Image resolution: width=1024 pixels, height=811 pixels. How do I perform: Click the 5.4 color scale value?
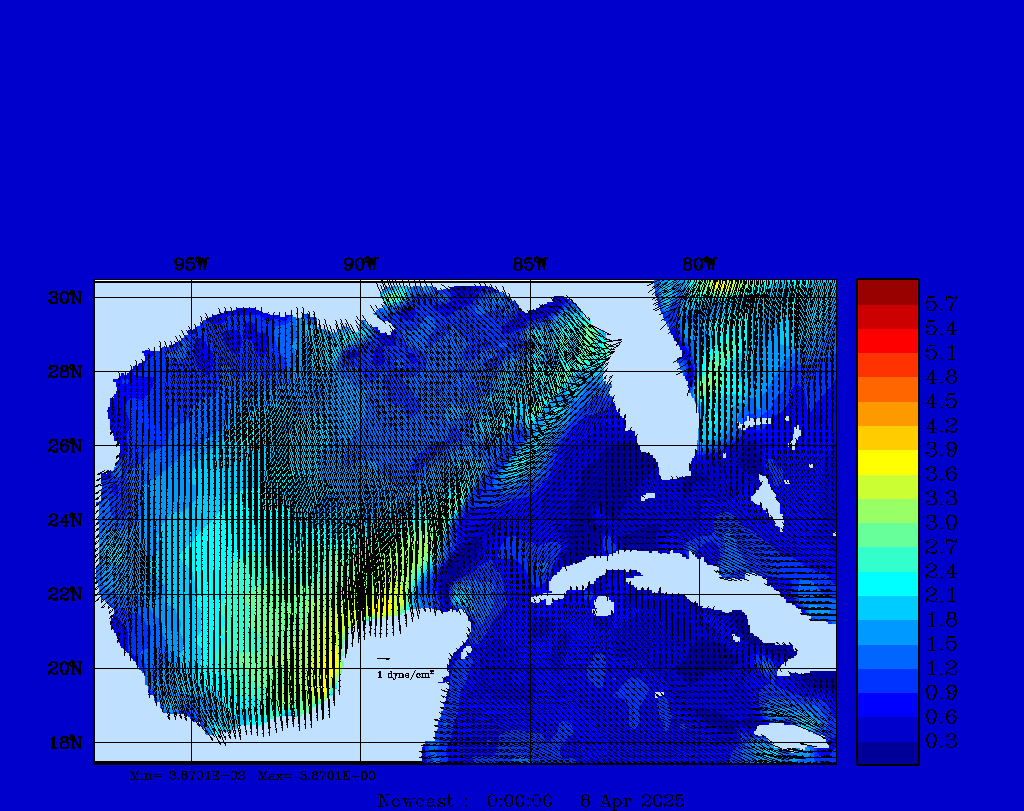tap(941, 328)
